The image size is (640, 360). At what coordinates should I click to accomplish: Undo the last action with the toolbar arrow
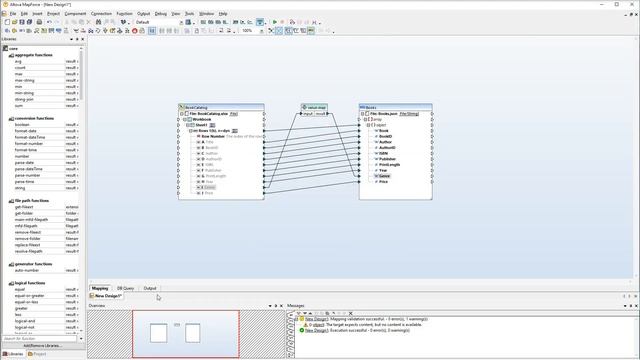pos(49,22)
